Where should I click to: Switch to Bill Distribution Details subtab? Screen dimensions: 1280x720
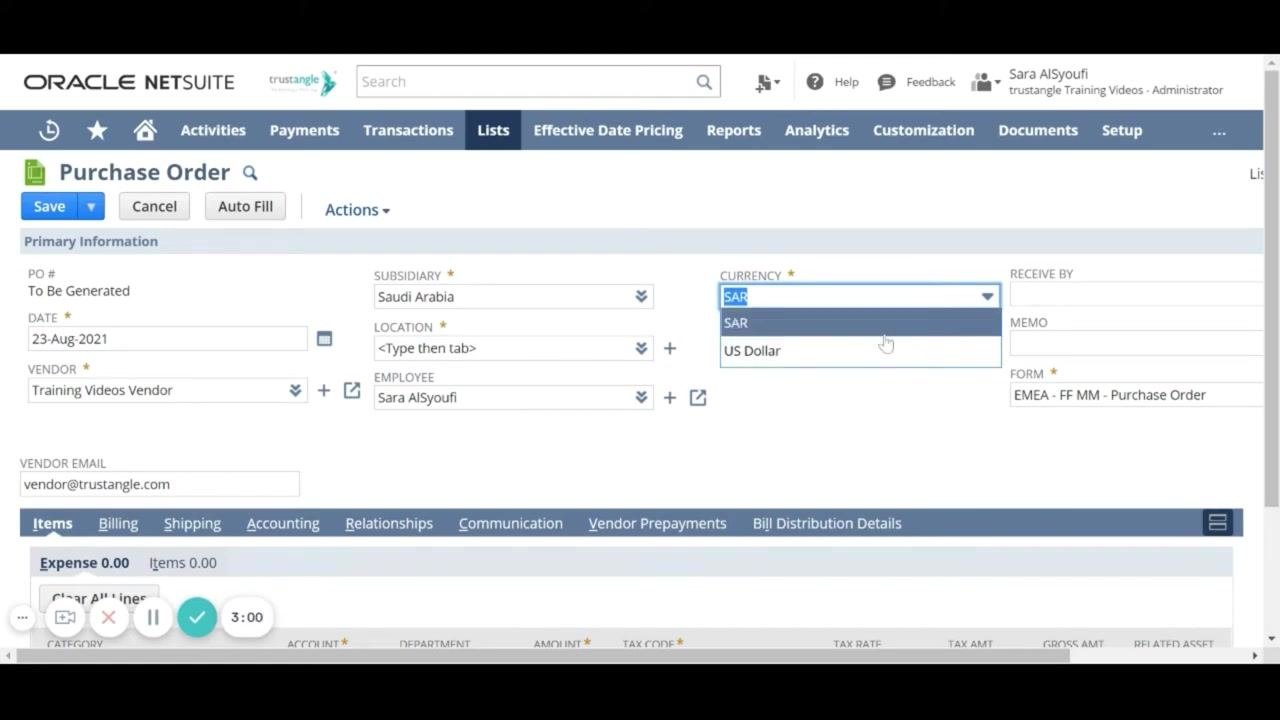click(x=827, y=523)
